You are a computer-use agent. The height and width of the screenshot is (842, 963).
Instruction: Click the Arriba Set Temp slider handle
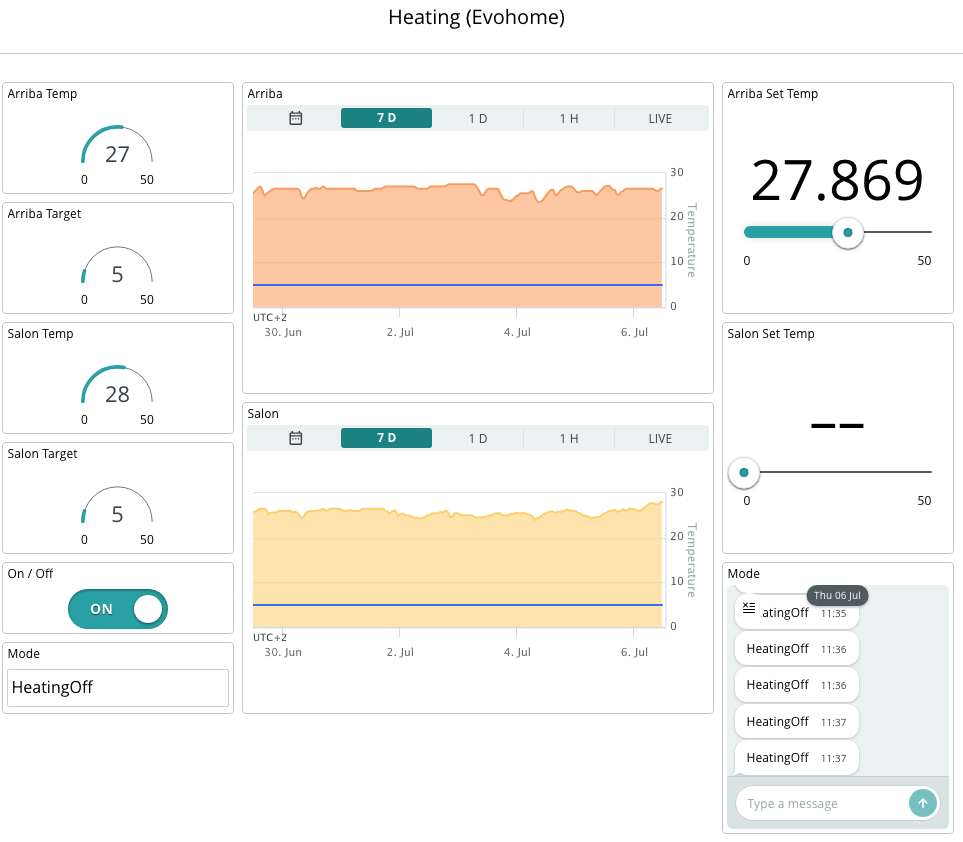coord(848,232)
